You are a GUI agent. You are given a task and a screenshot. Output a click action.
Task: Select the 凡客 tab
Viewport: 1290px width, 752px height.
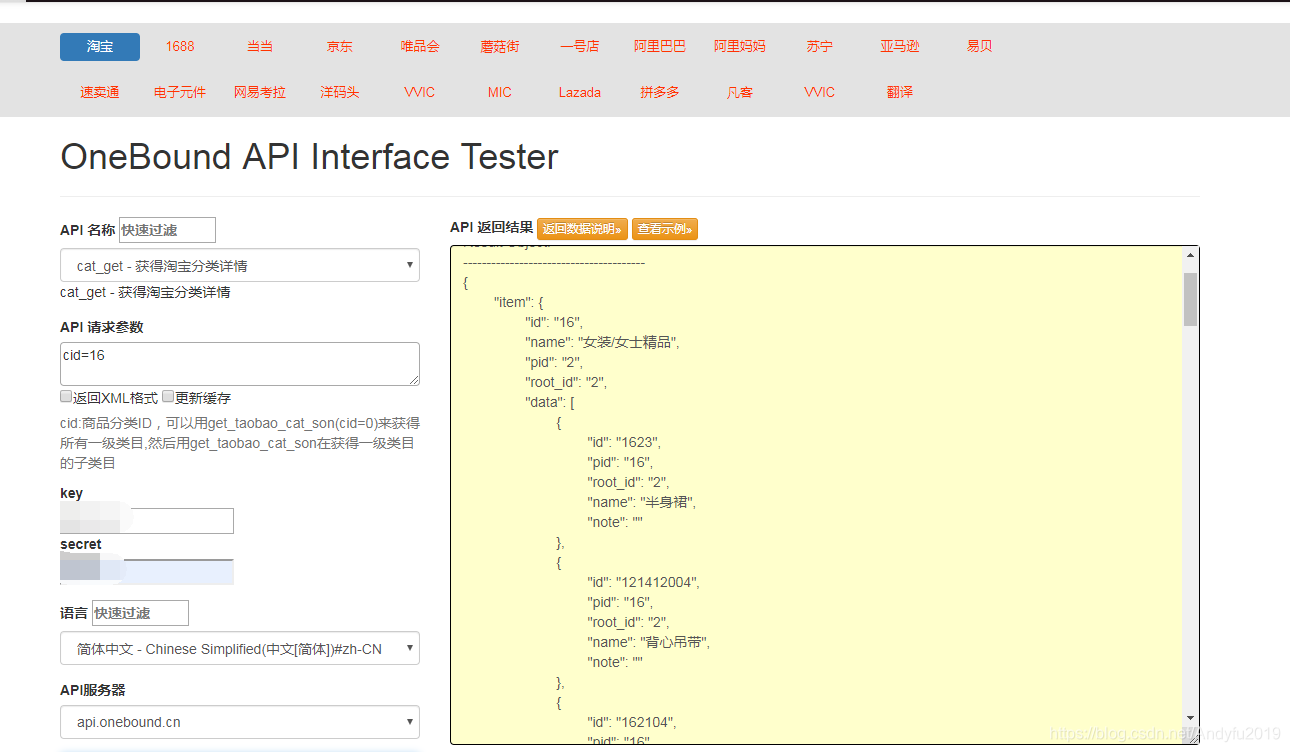(x=740, y=93)
